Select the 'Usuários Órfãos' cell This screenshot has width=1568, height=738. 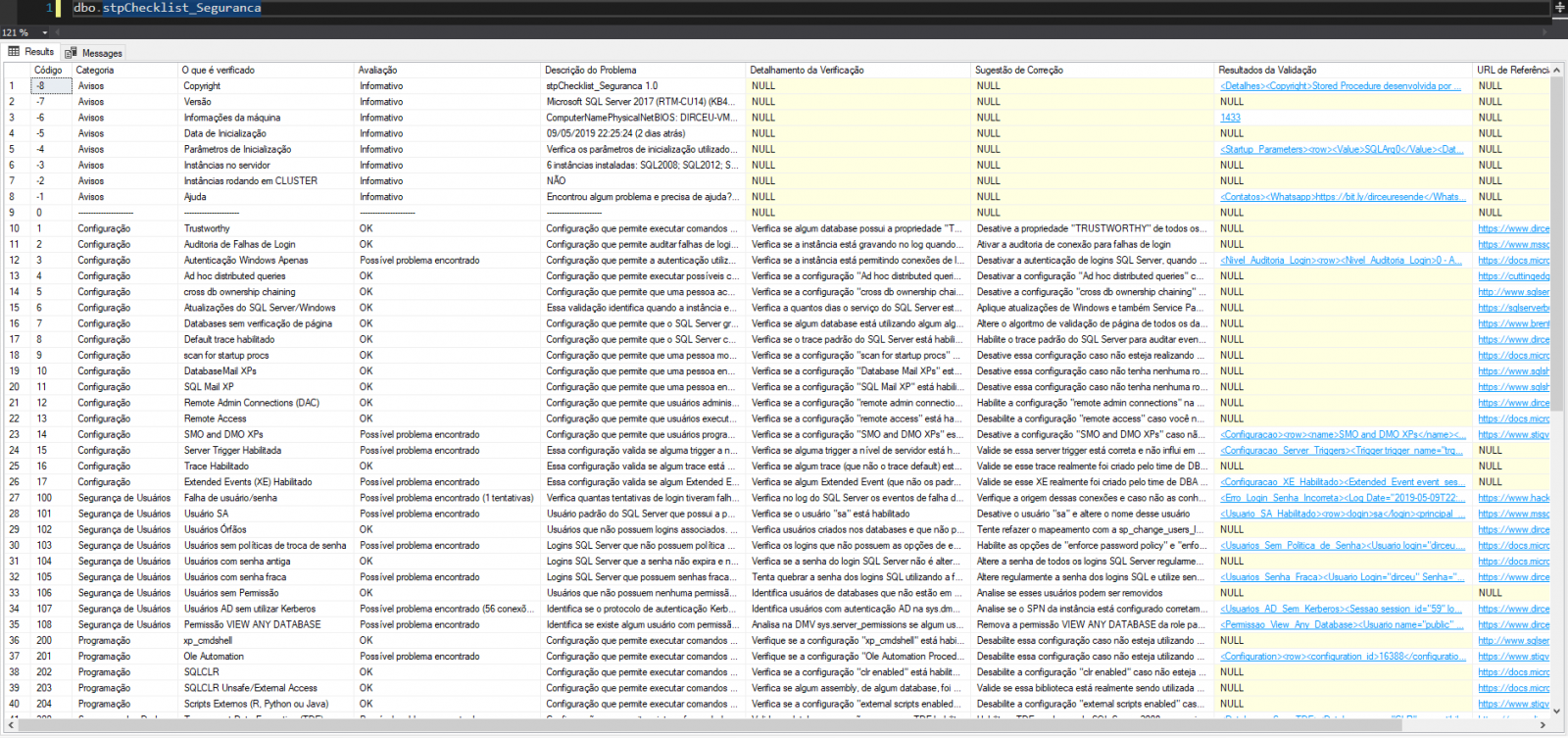(x=266, y=529)
